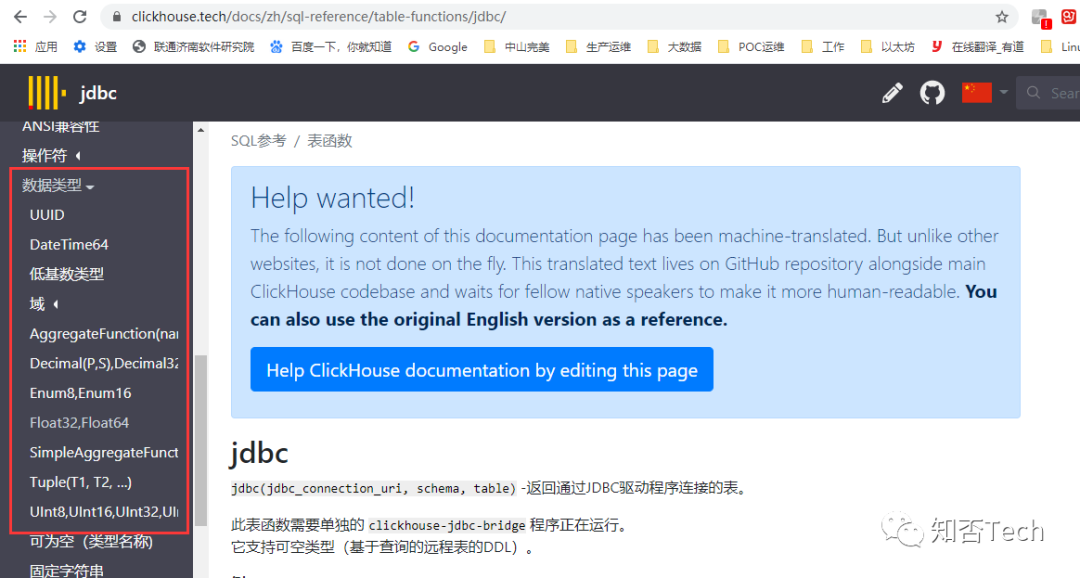1080x578 pixels.
Task: Click the SQL参考 breadcrumb
Action: pos(258,141)
